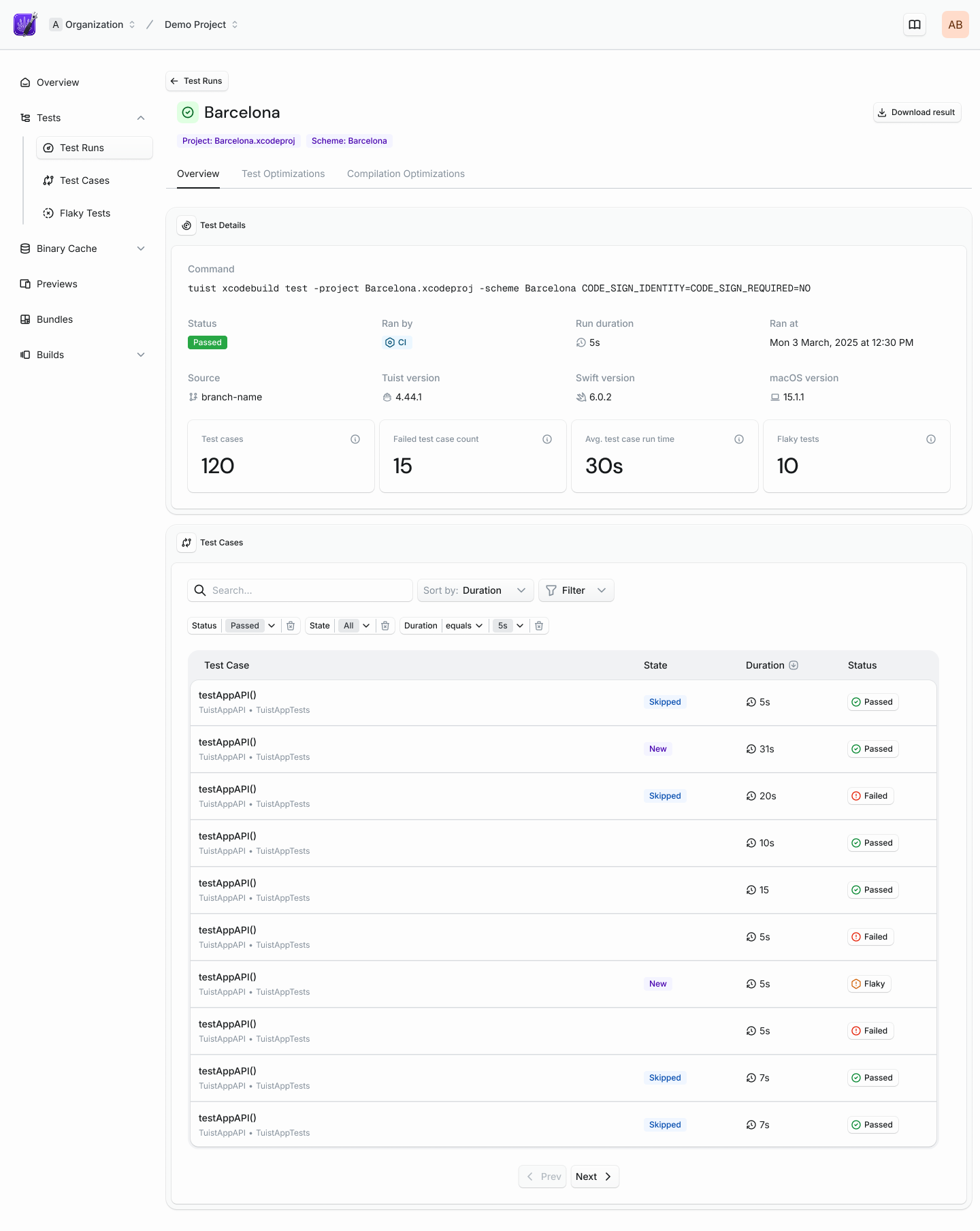This screenshot has width=980, height=1231.
Task: Open the Sort by Duration dropdown
Action: 476,590
